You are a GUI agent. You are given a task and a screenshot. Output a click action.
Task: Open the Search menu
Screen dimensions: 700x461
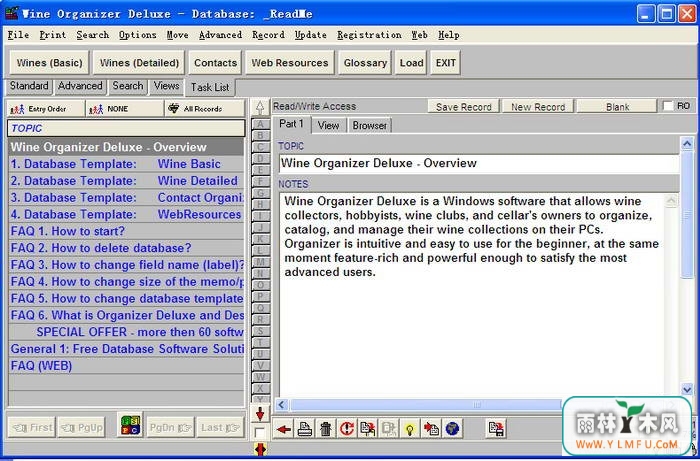(92, 35)
